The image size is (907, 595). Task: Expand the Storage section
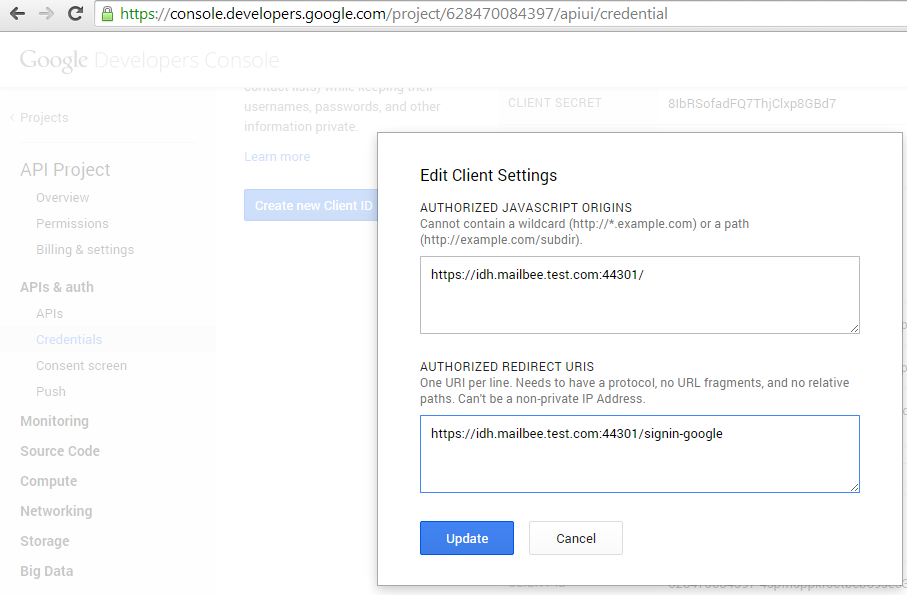tap(45, 541)
